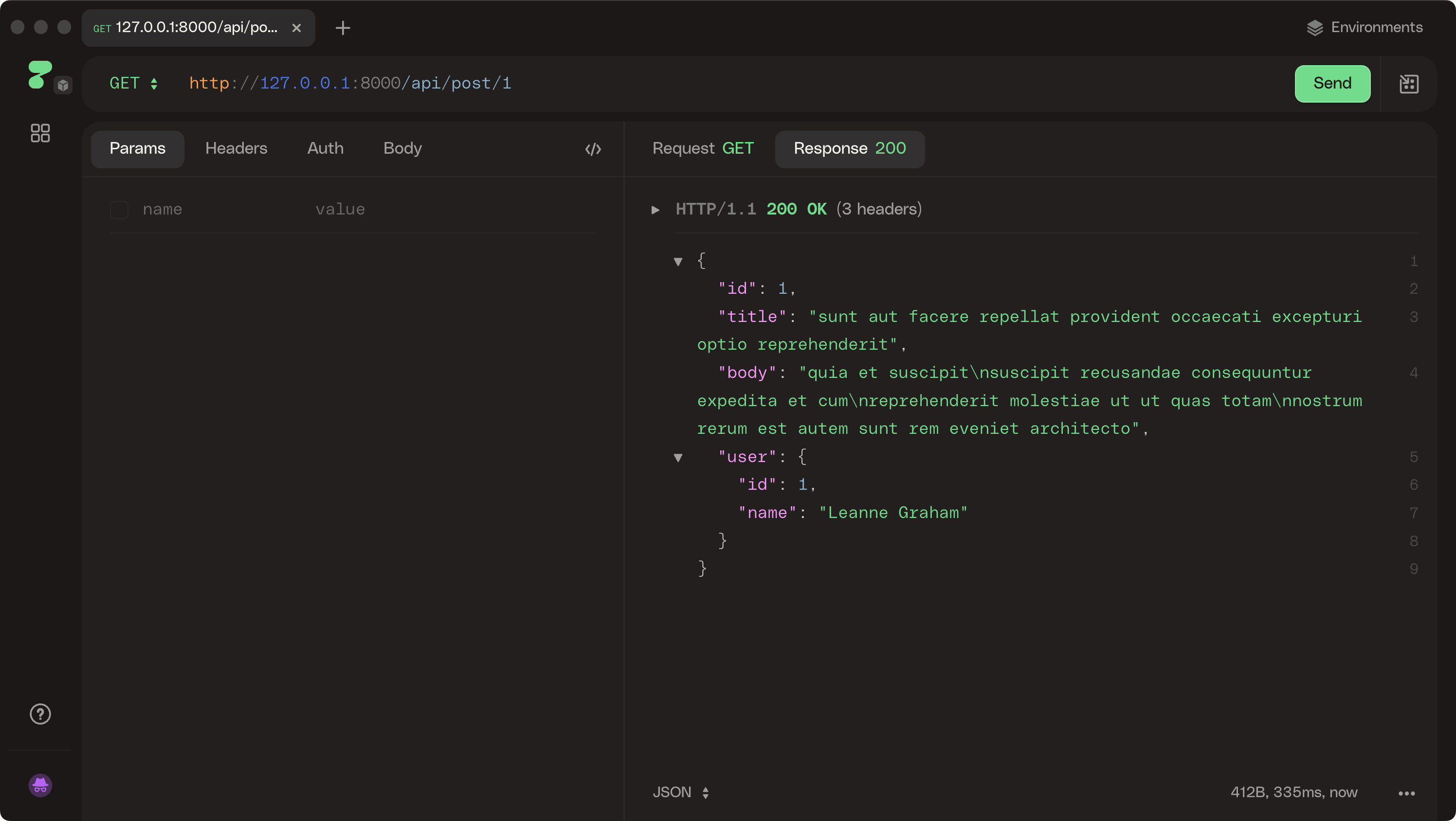The height and width of the screenshot is (821, 1456).
Task: Show the code snippet icon
Action: click(x=593, y=149)
